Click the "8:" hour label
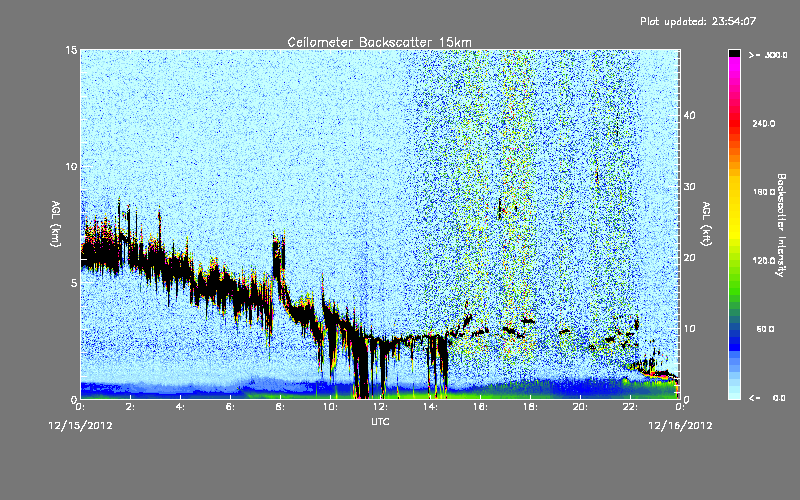 [281, 407]
